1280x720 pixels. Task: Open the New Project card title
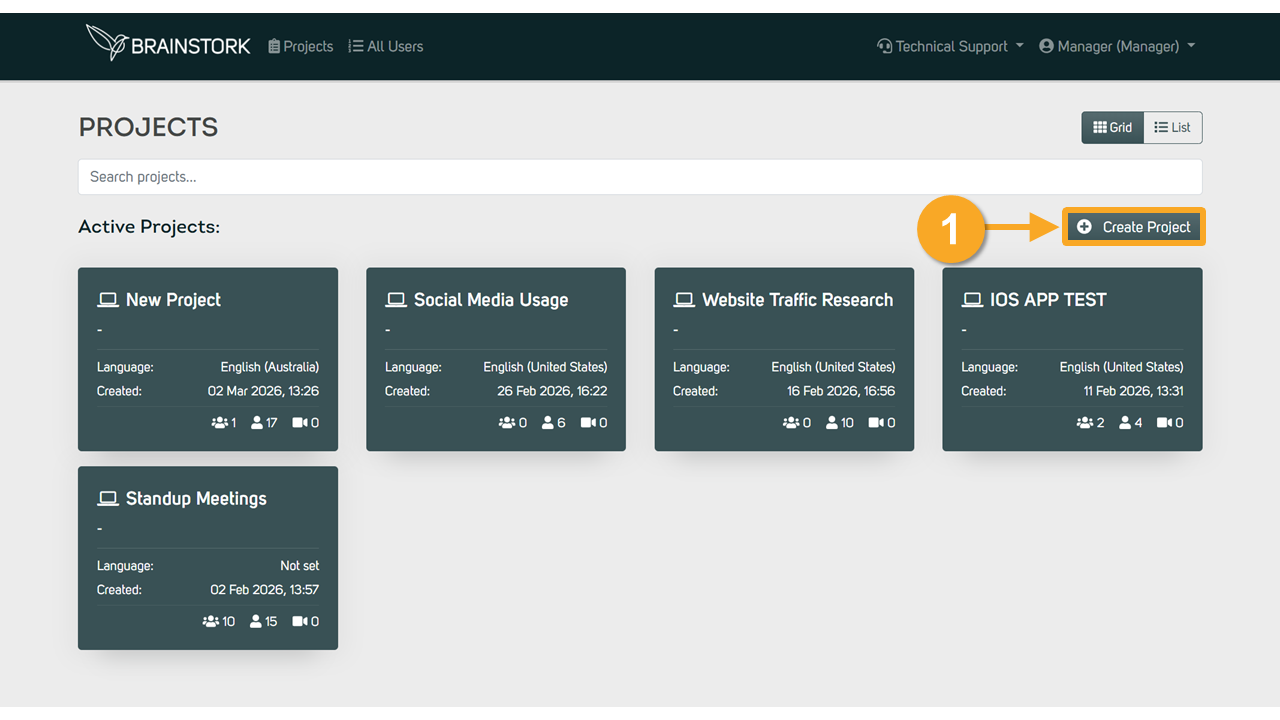click(x=173, y=300)
